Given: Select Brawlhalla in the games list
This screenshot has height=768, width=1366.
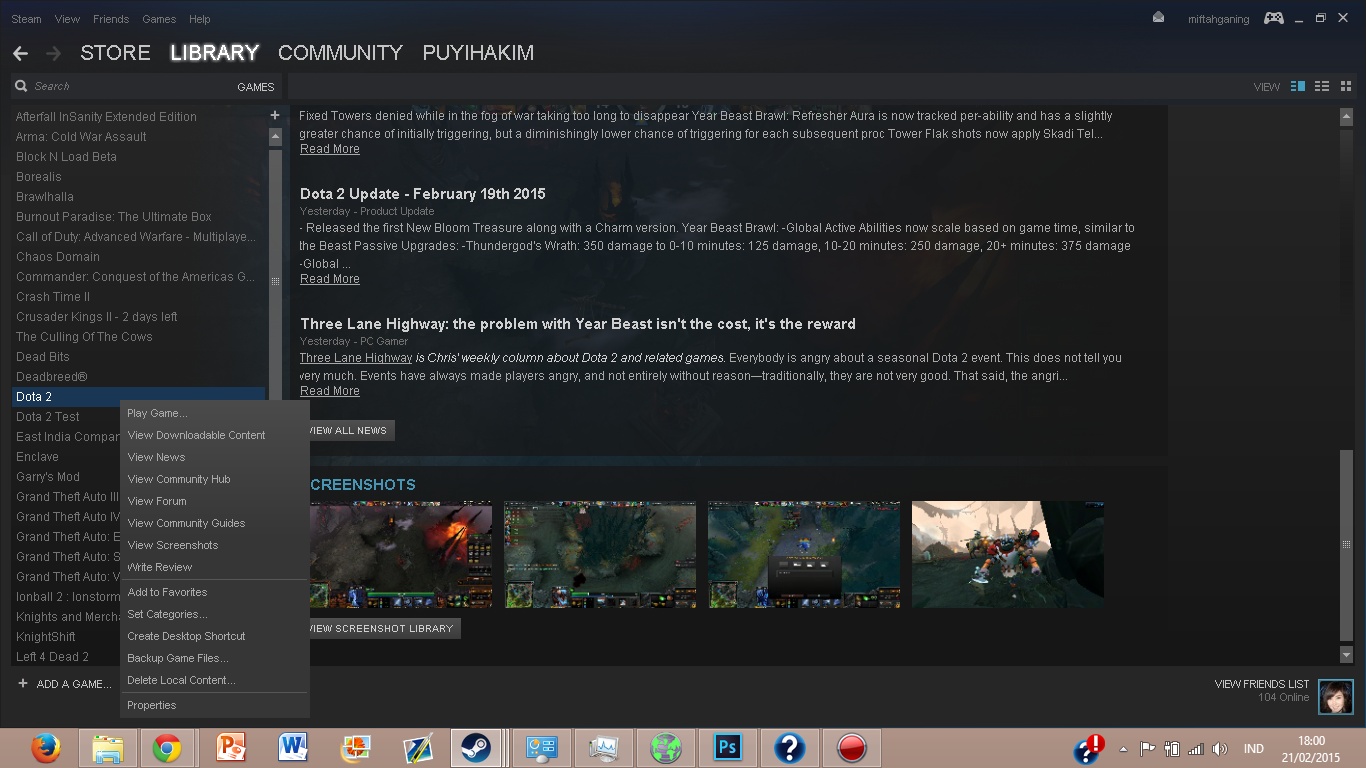Looking at the screenshot, I should point(45,197).
